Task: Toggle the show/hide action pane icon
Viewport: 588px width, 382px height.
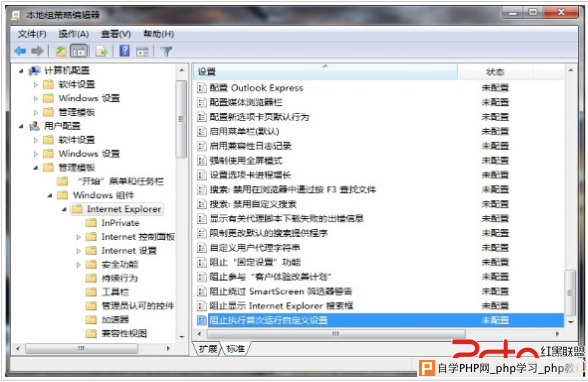Action: 142,51
